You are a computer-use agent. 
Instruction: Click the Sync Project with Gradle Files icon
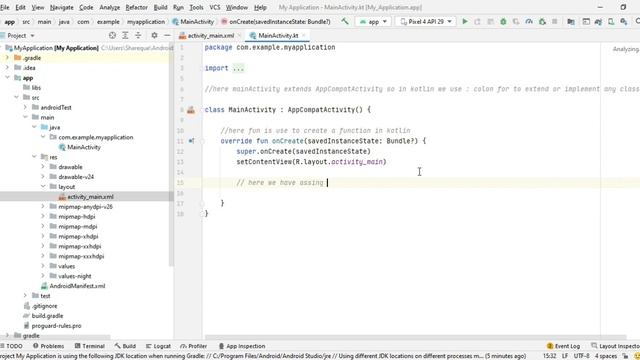coord(598,21)
